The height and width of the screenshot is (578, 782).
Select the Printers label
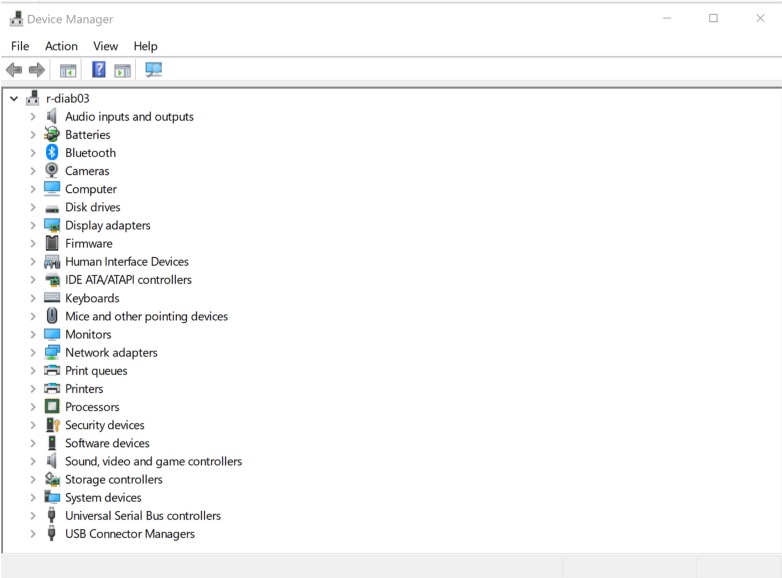click(84, 388)
